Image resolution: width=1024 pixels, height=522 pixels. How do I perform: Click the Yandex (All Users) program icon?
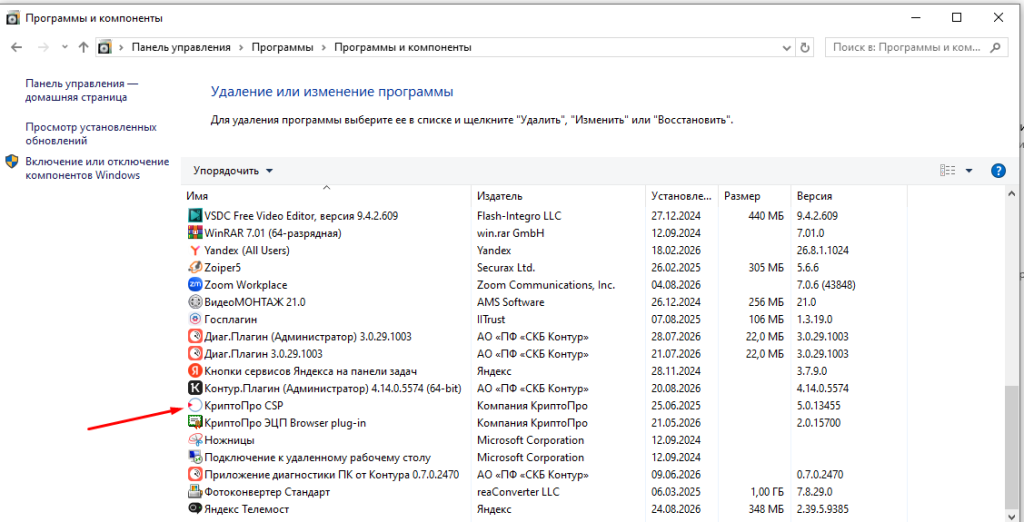pyautogui.click(x=194, y=250)
